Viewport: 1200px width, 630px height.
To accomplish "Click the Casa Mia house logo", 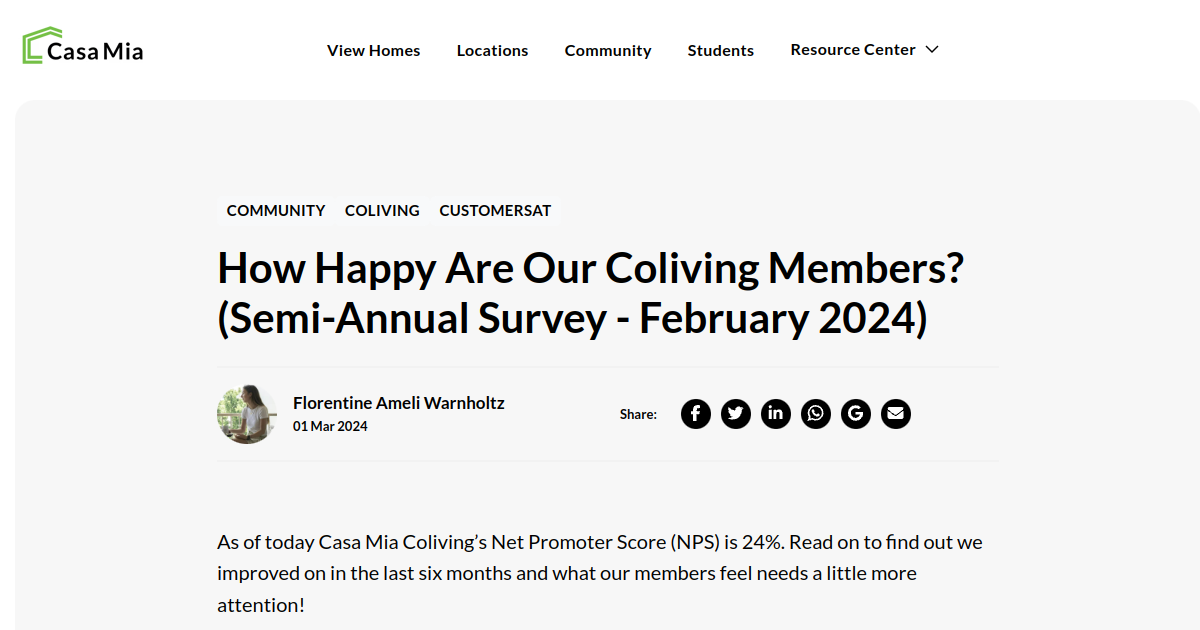I will [38, 46].
